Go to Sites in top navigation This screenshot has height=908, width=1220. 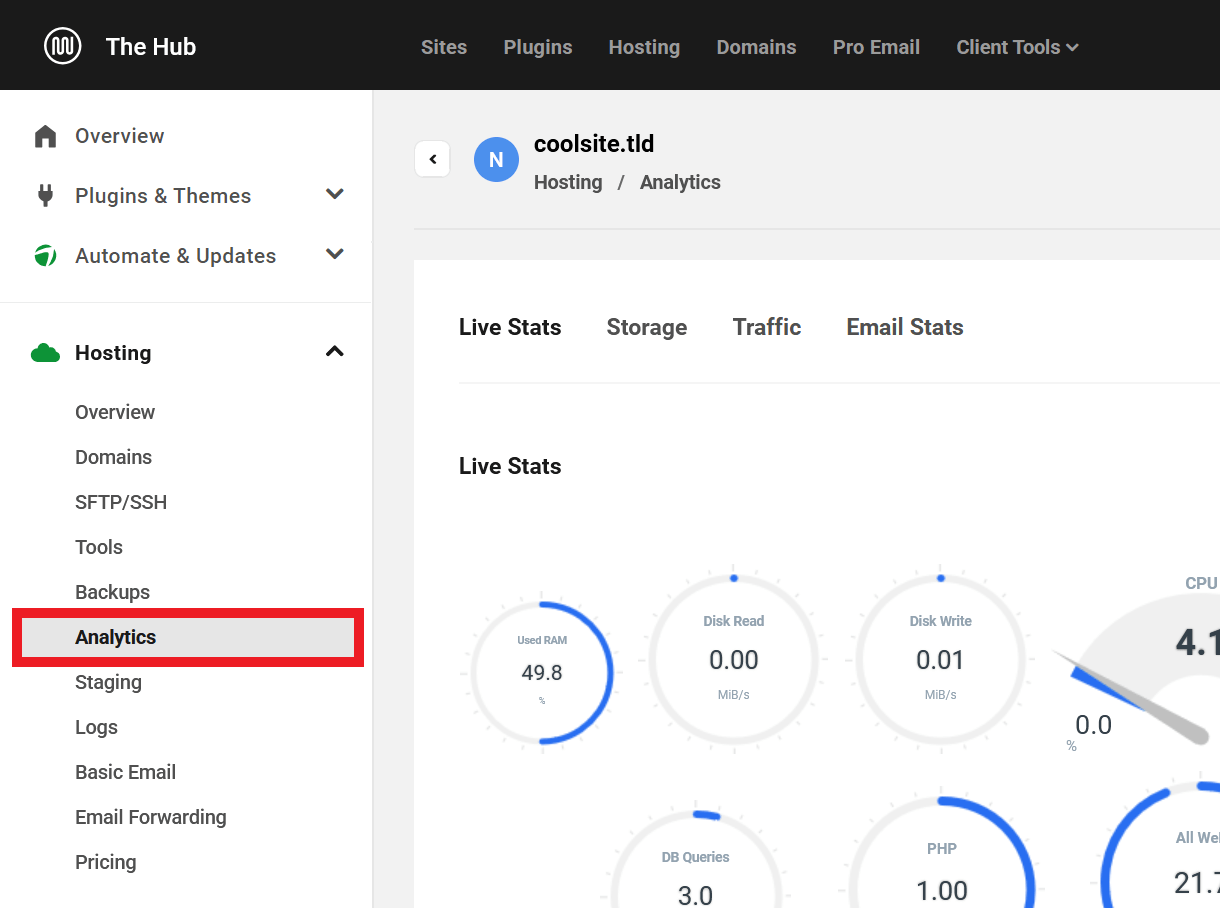444,47
